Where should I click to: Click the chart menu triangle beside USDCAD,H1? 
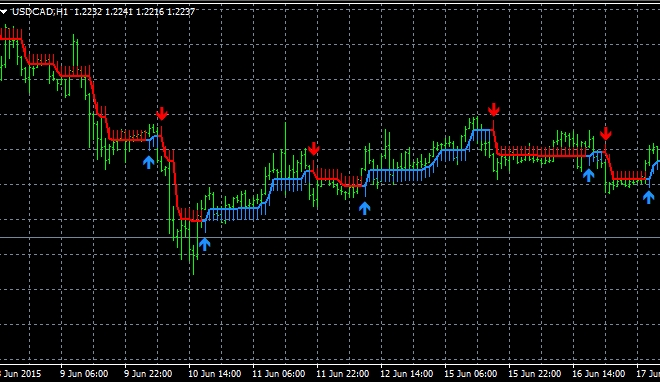click(x=3, y=12)
